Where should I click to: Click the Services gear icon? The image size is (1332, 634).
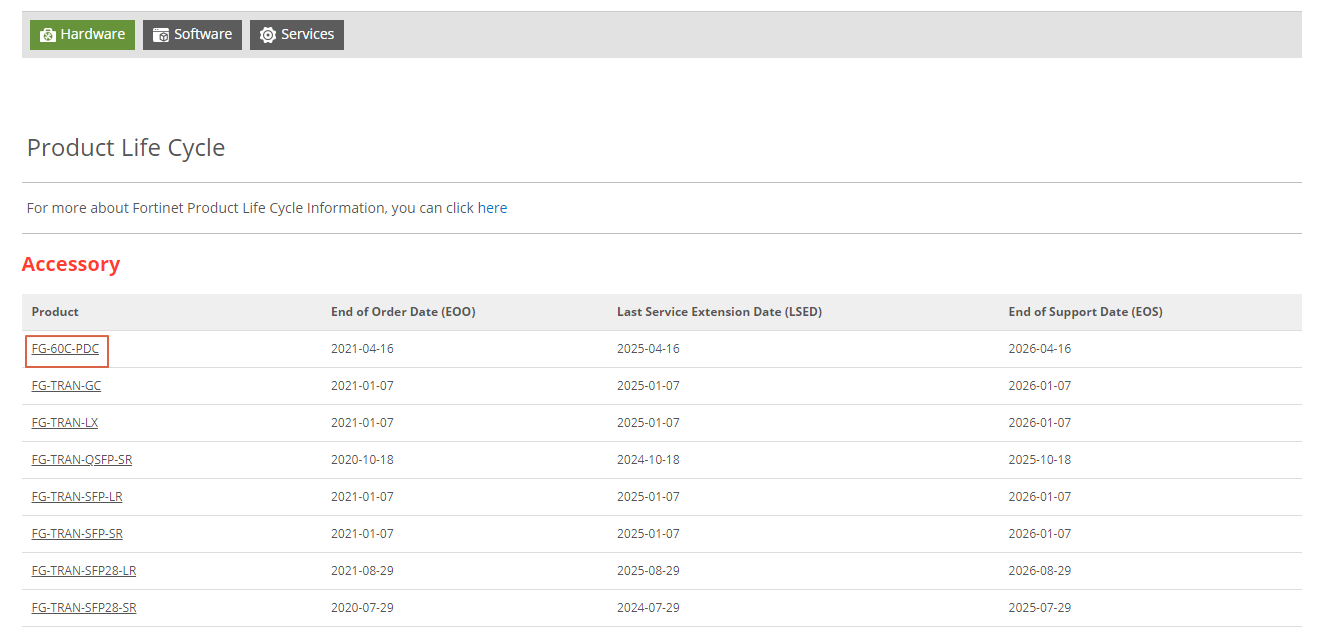click(x=268, y=35)
